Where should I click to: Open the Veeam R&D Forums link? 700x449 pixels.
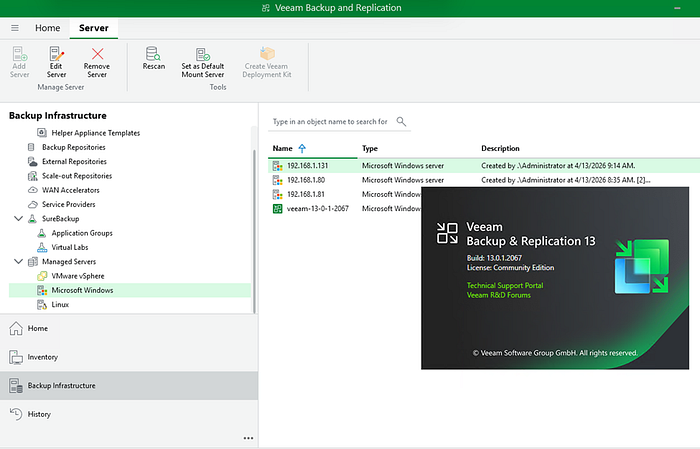coord(499,295)
